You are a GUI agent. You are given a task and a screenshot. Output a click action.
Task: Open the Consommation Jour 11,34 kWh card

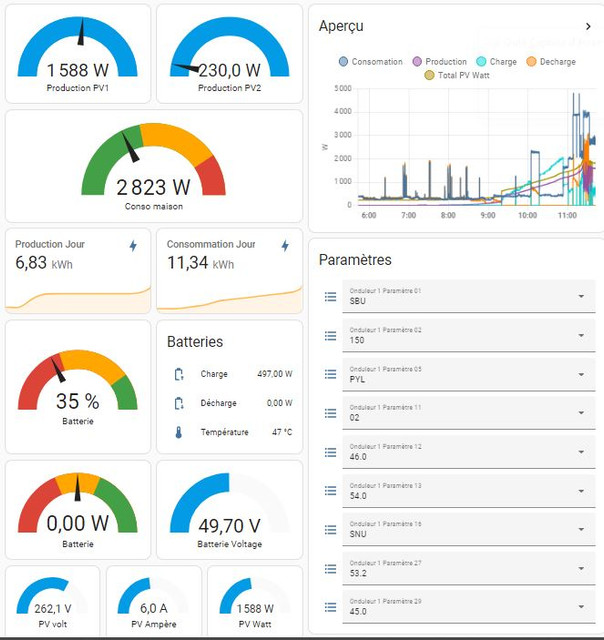tap(230, 271)
